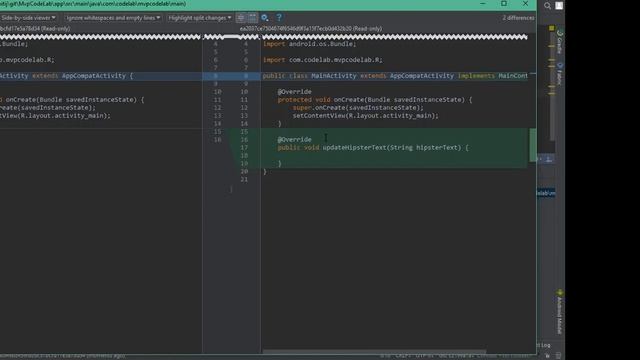
Task: Click the public class MainActivity line
Action: tap(395, 76)
